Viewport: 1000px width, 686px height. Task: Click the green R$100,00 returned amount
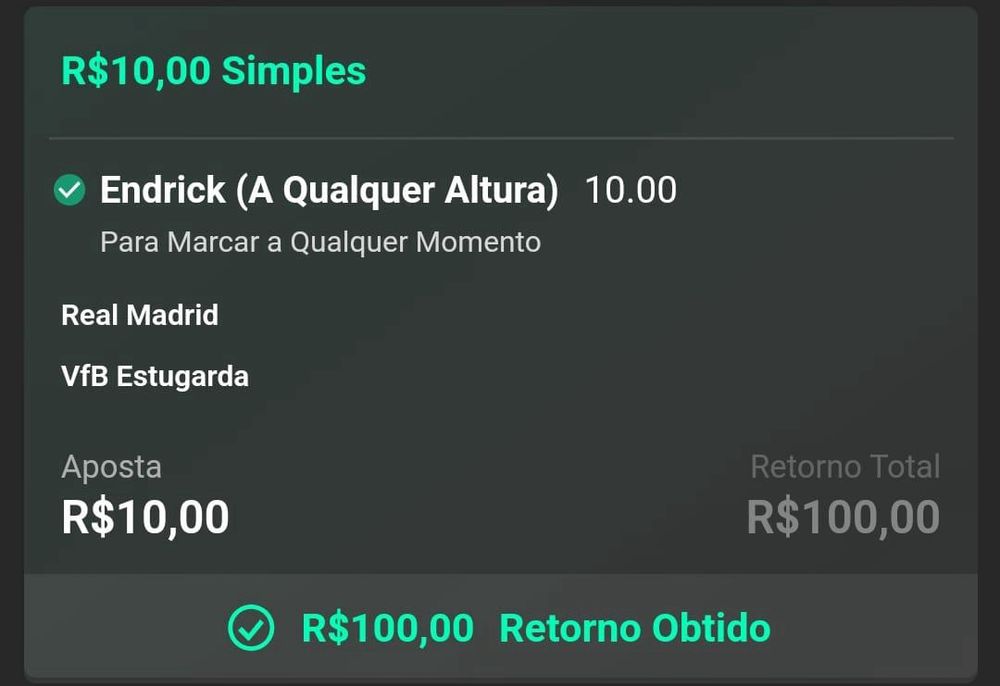coord(388,629)
